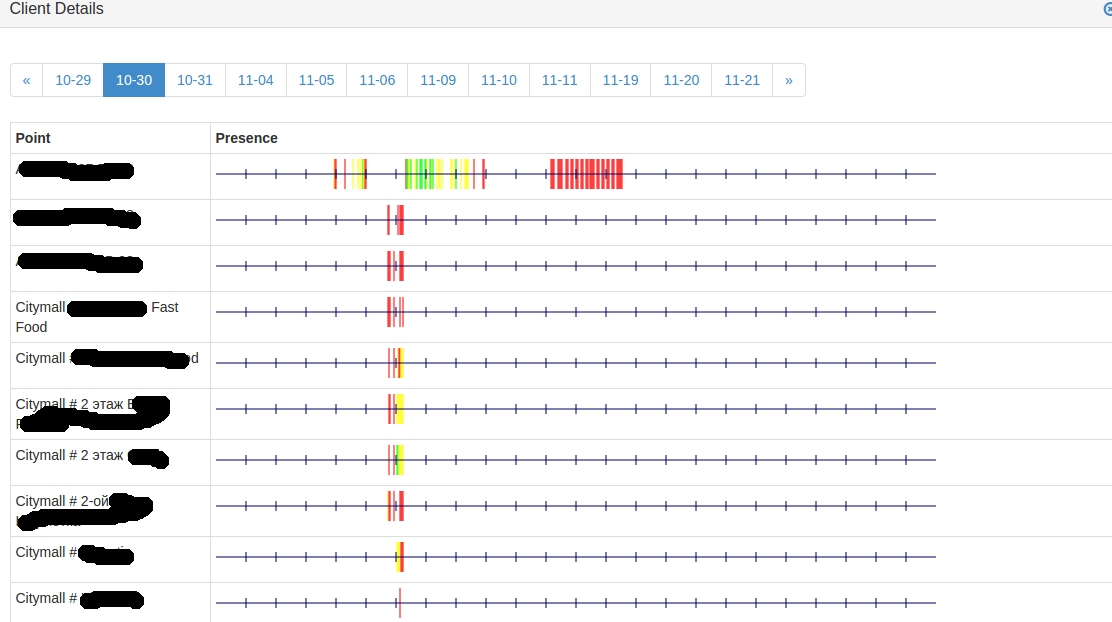Screen dimensions: 1112x622
Task: Open the 11-04 date tab
Action: pyautogui.click(x=255, y=80)
